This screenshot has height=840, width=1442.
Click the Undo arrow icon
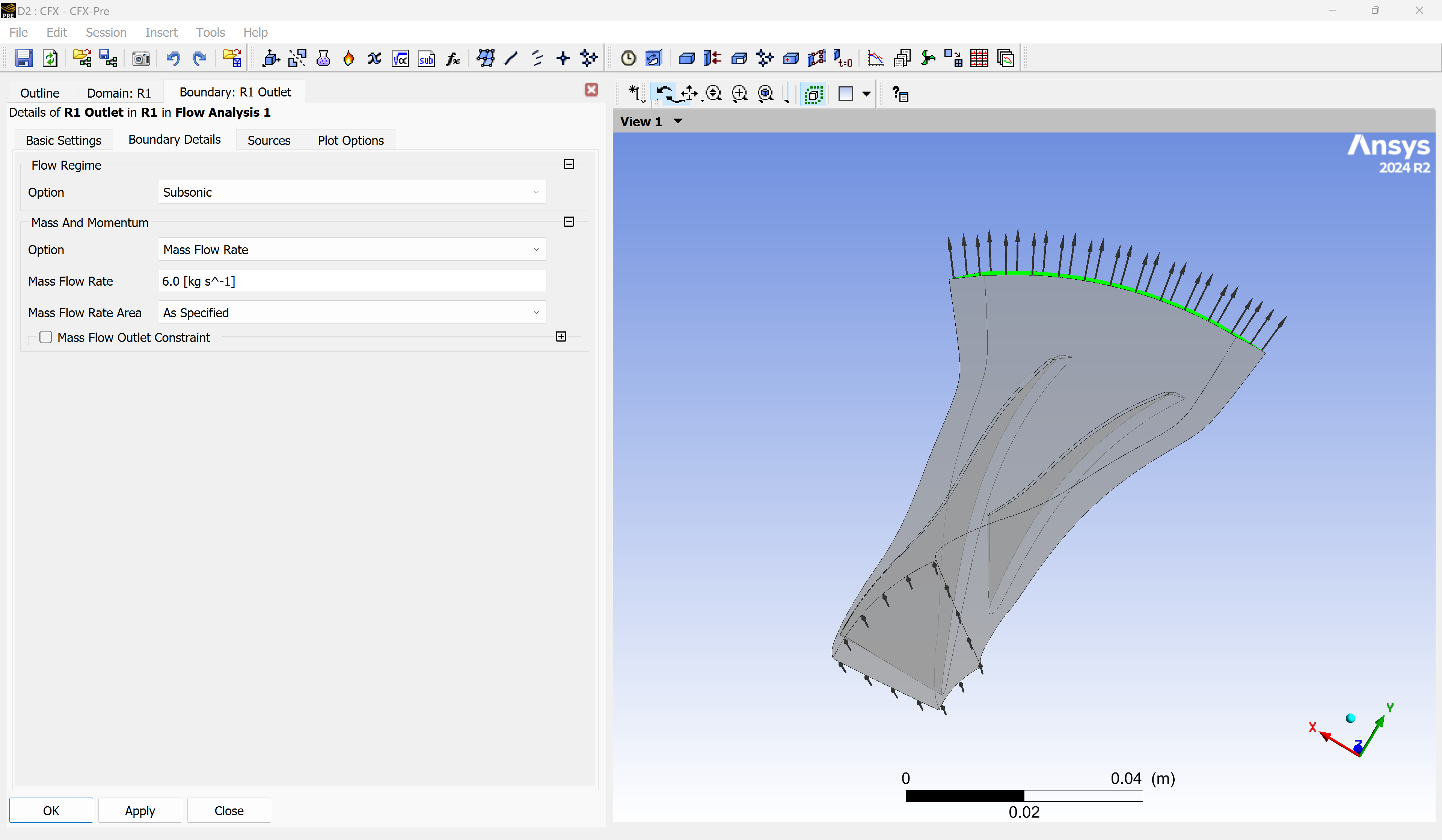[x=173, y=58]
